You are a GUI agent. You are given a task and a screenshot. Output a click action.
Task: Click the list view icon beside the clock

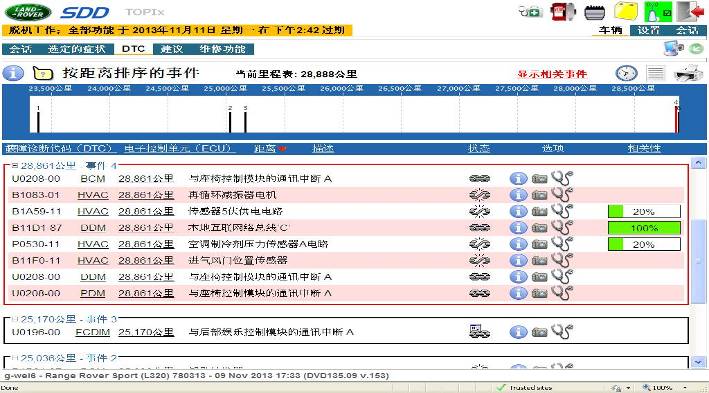coord(655,73)
